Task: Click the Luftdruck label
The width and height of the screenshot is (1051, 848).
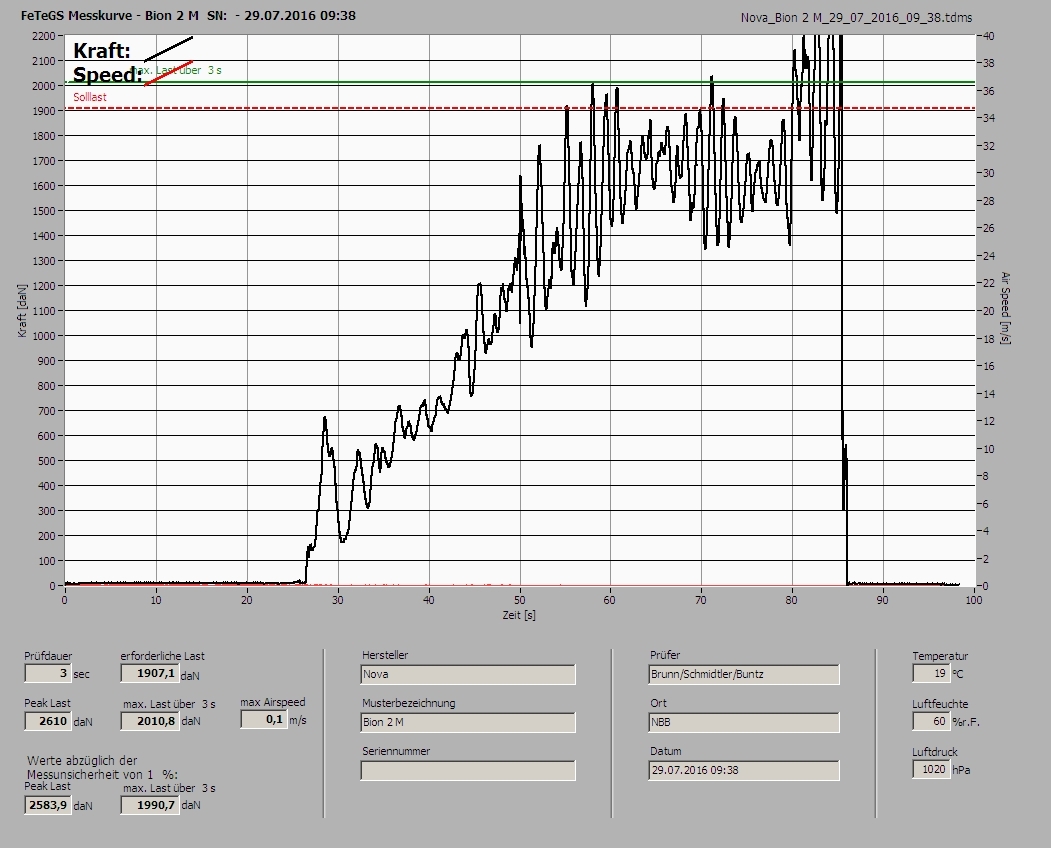Action: [934, 752]
